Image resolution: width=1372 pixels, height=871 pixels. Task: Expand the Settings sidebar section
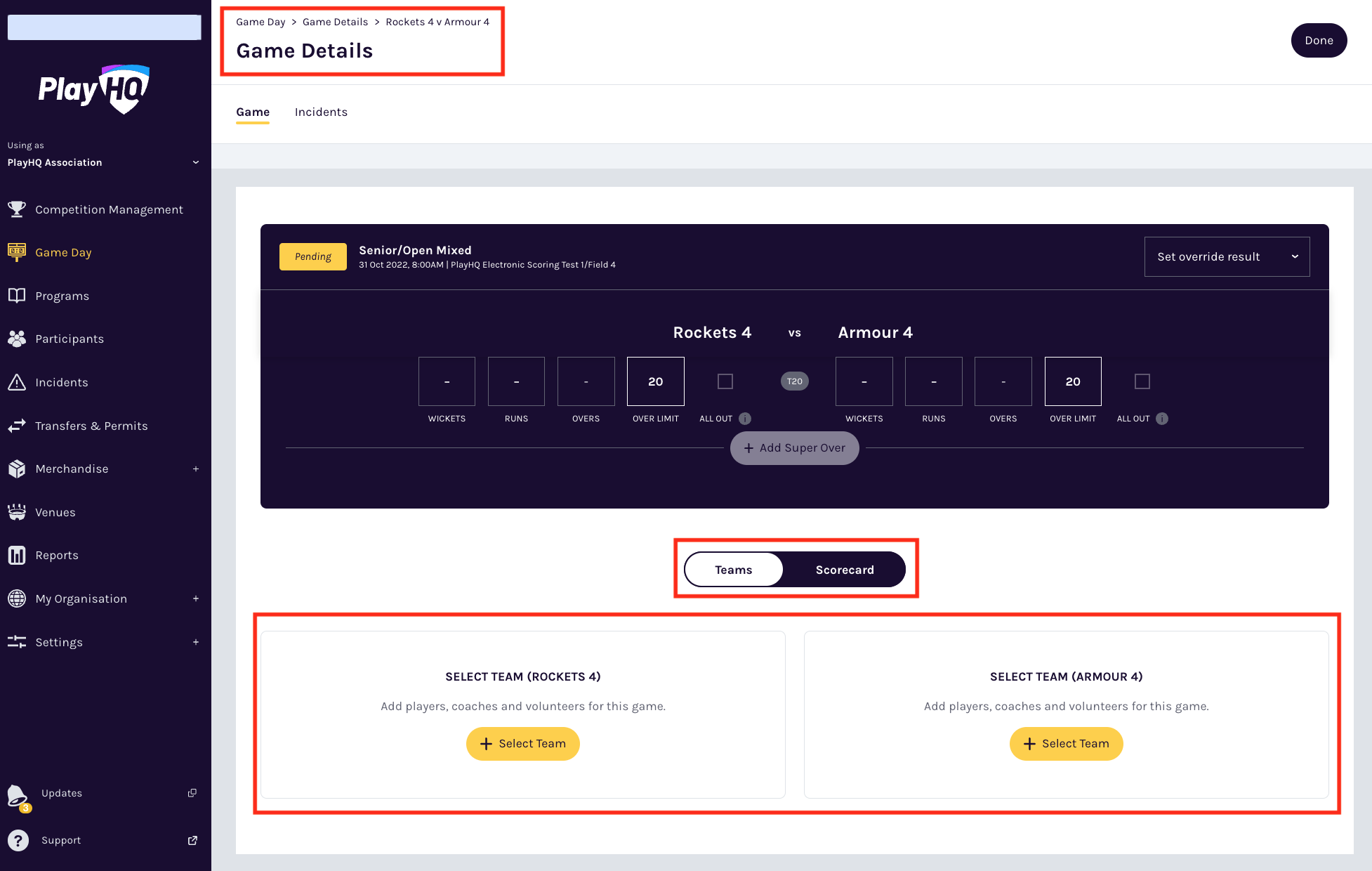(196, 642)
